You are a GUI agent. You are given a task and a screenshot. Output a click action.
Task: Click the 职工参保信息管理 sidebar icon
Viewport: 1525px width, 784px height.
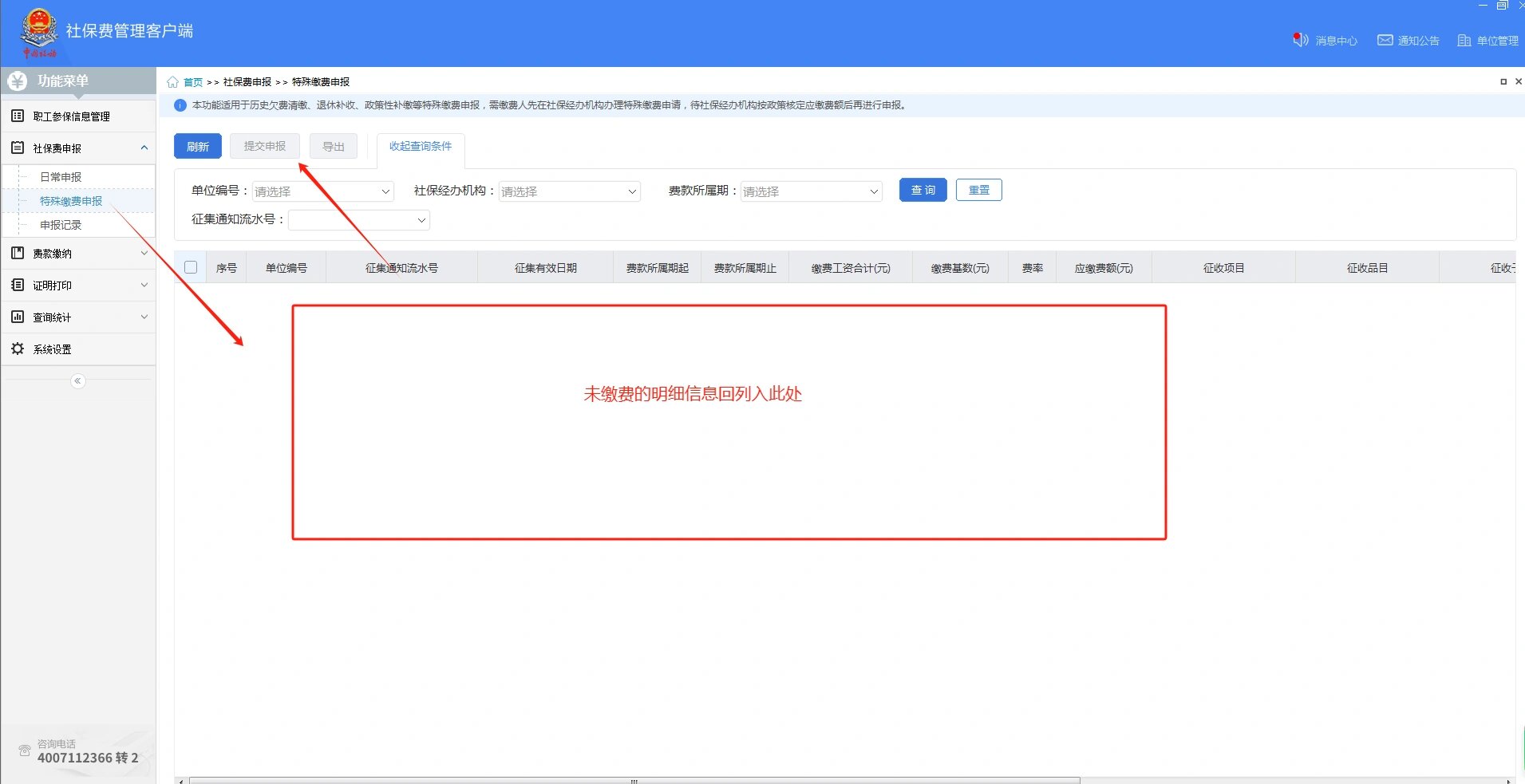[18, 116]
